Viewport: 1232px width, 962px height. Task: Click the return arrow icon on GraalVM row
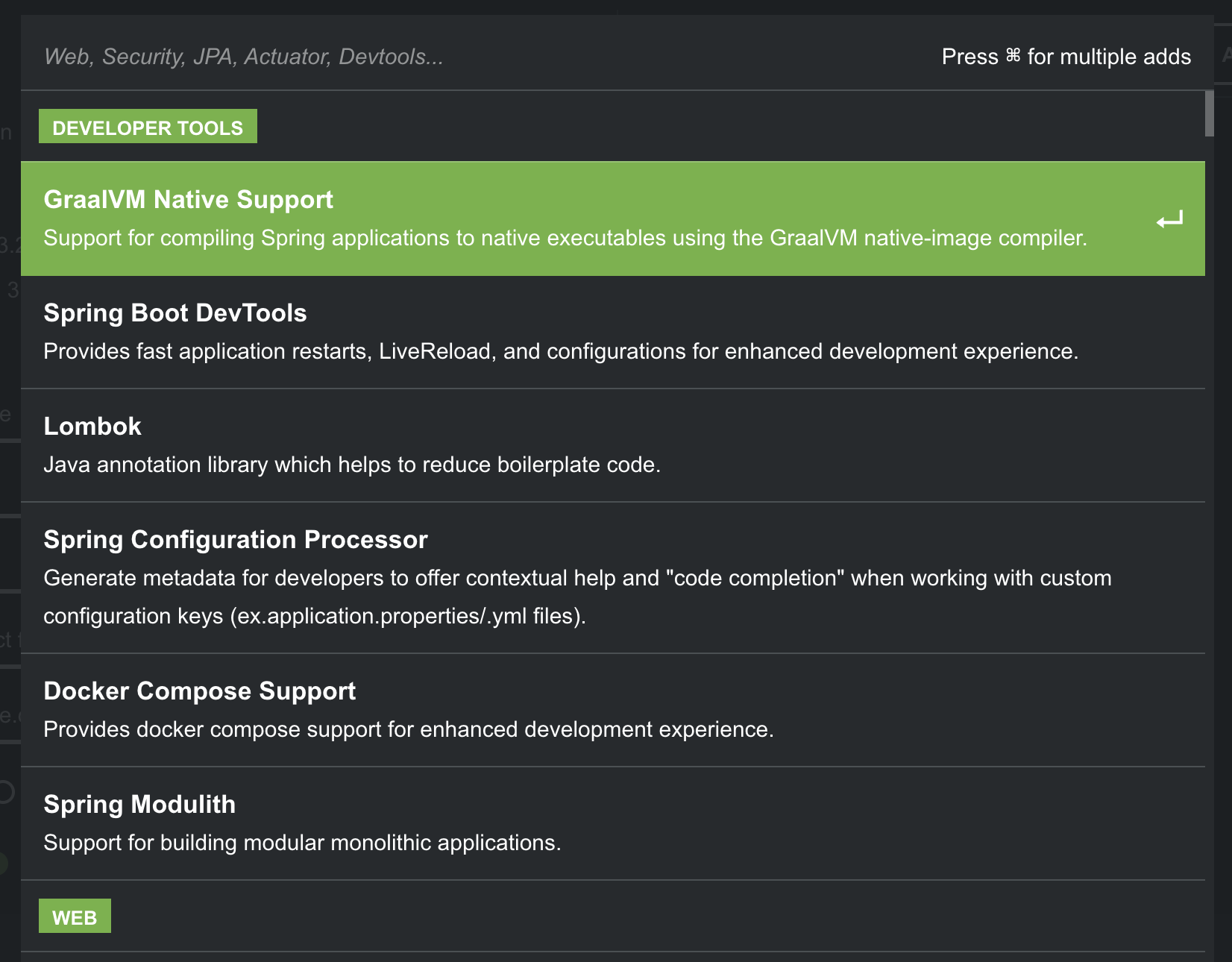[x=1169, y=220]
